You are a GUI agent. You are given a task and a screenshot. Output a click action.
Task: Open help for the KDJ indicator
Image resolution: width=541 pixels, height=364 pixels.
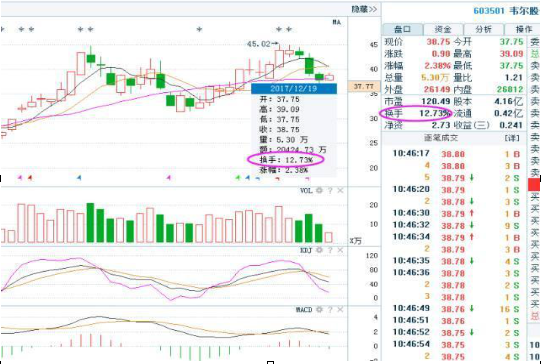click(330, 250)
